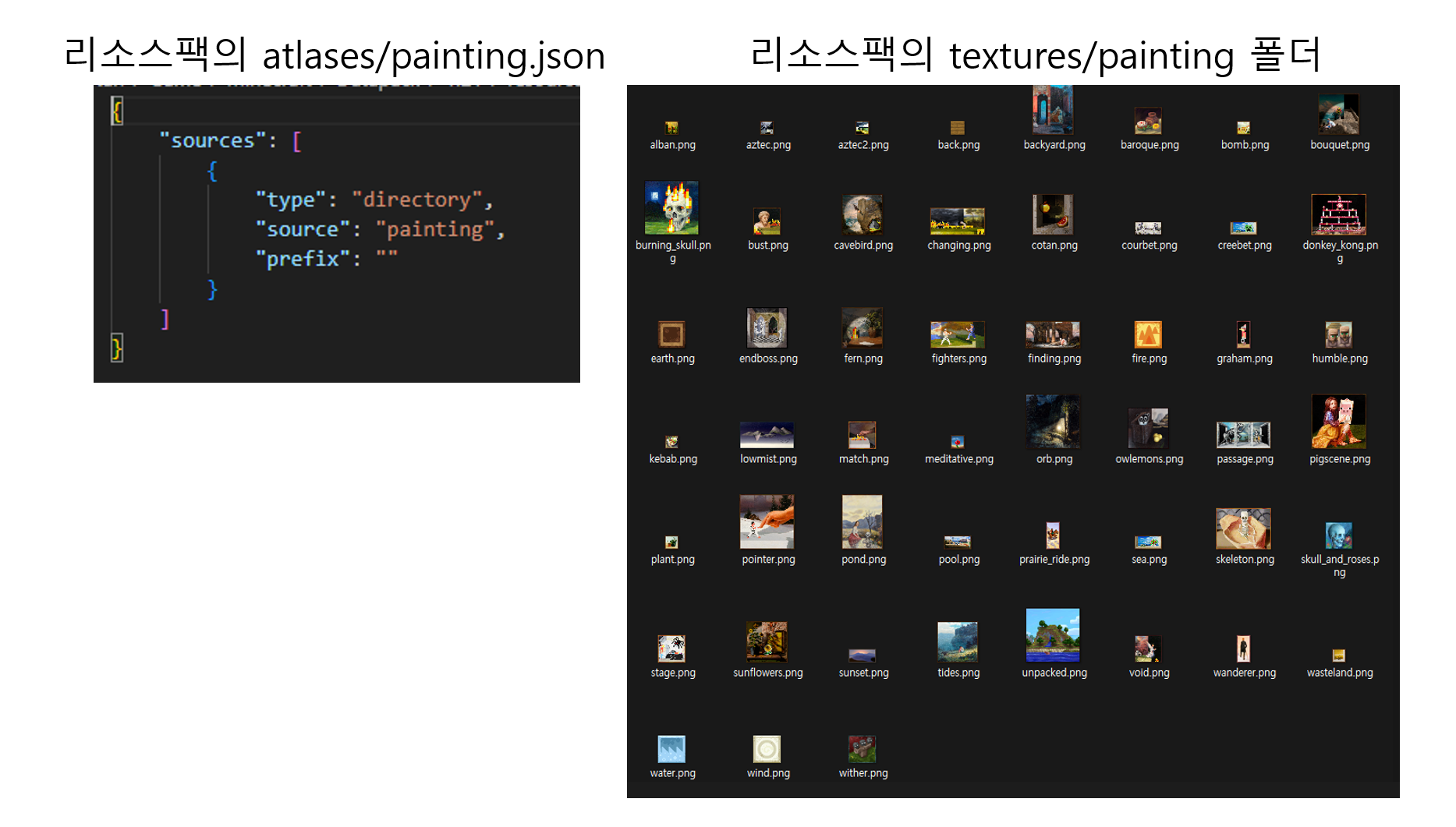Image resolution: width=1456 pixels, height=827 pixels.
Task: Select the pool.png file
Action: tap(958, 542)
